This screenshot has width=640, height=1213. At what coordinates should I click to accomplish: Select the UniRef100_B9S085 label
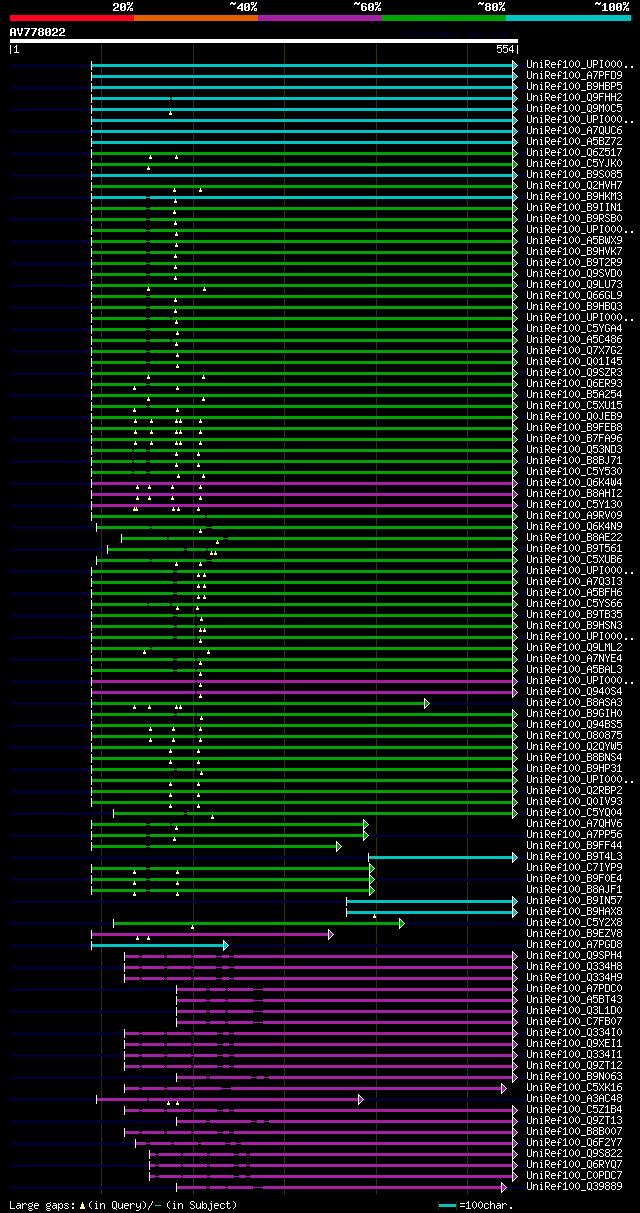click(574, 174)
